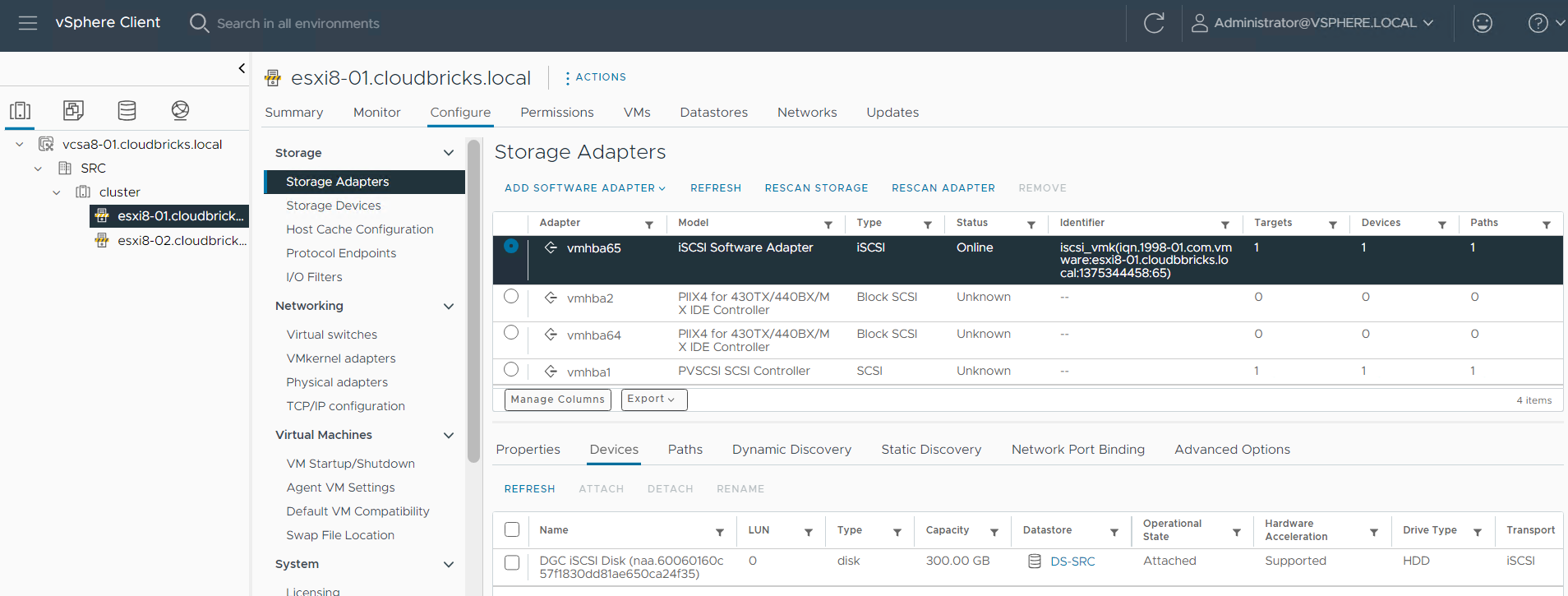Click the cluster icon in the tree
1568x596 pixels.
83,192
